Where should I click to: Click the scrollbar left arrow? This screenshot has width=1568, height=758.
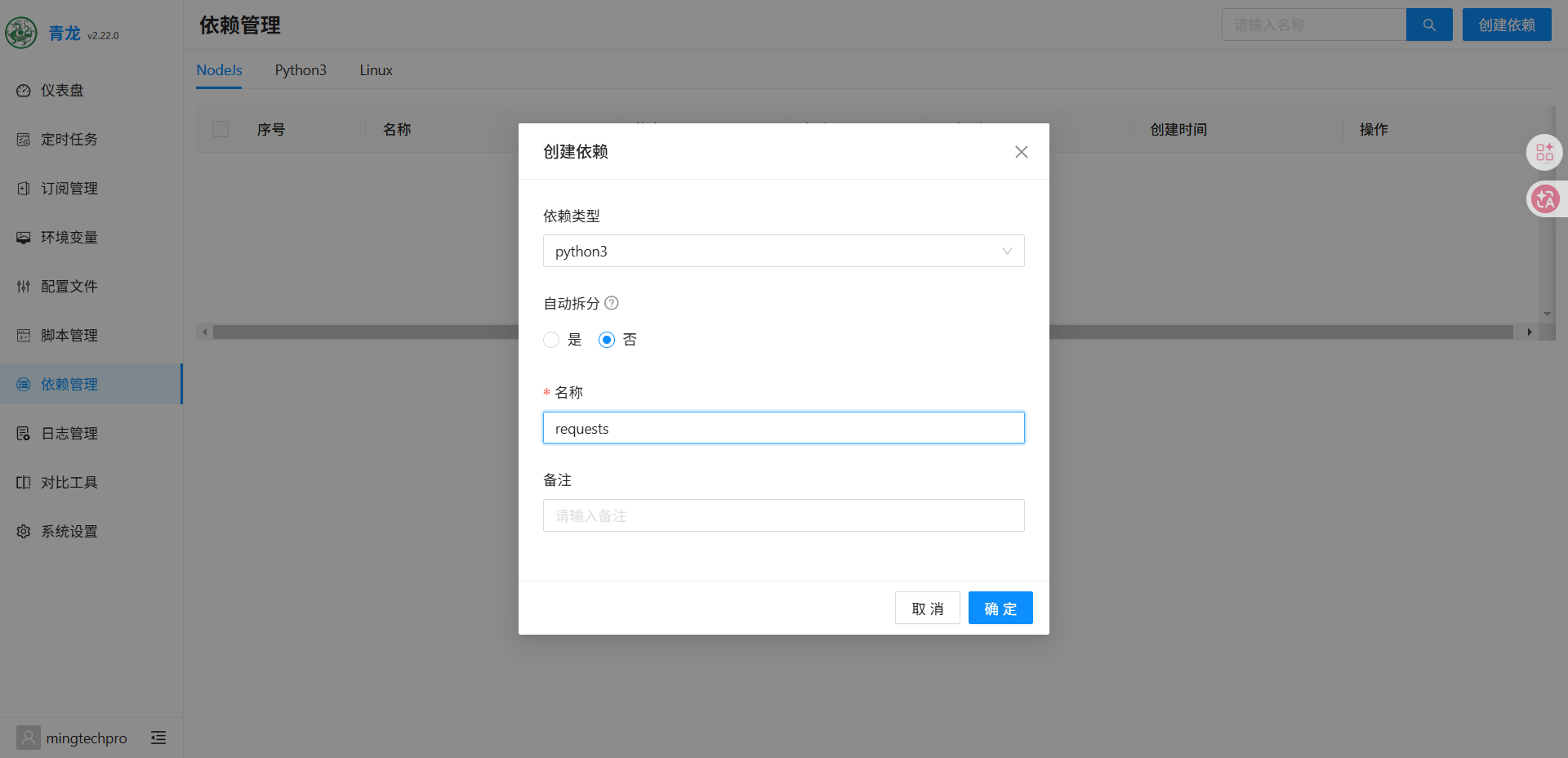point(205,332)
